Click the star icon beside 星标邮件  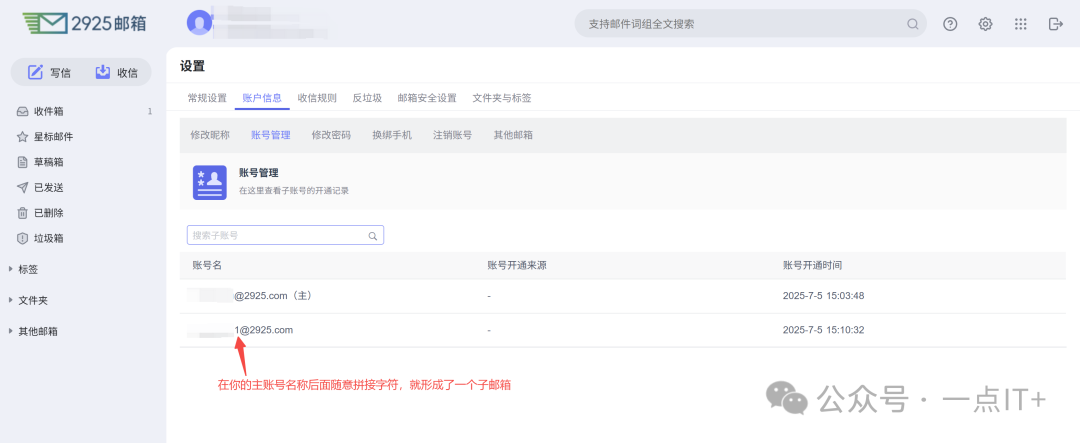[x=22, y=136]
